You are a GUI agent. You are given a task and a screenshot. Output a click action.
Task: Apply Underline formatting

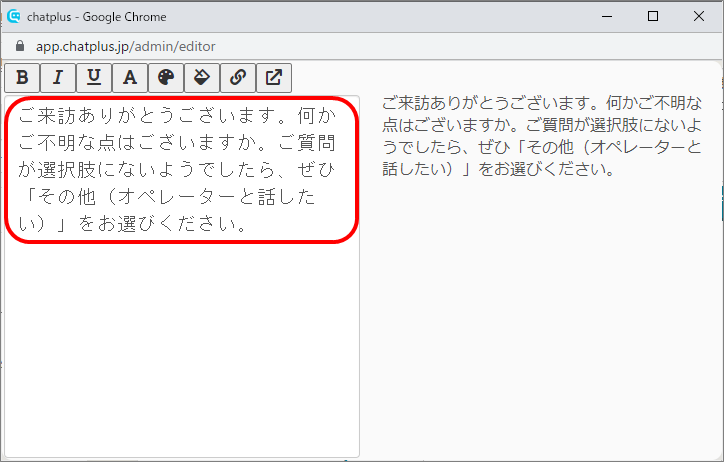(94, 78)
